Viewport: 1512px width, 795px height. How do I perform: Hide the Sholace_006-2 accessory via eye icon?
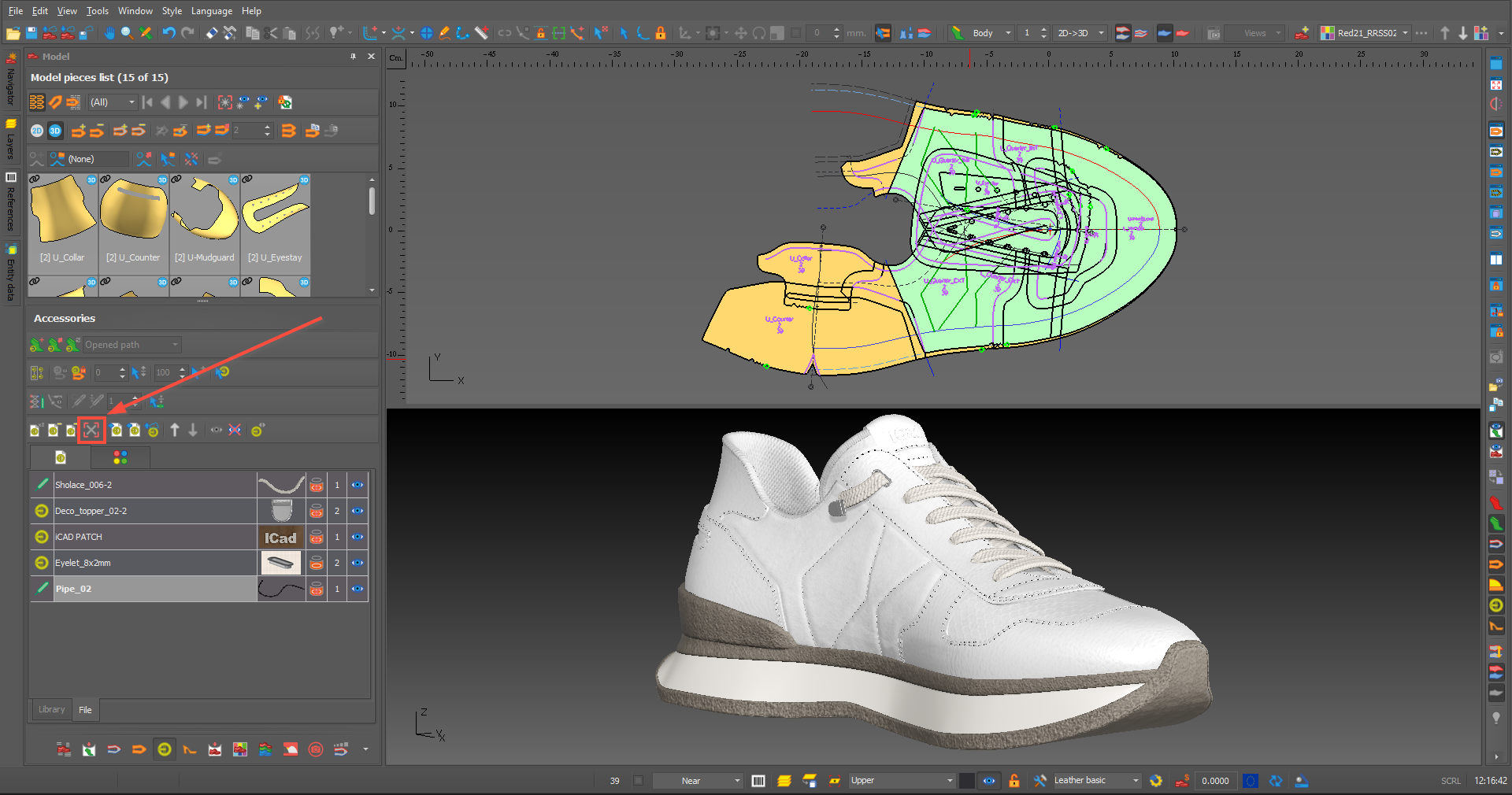pos(358,485)
